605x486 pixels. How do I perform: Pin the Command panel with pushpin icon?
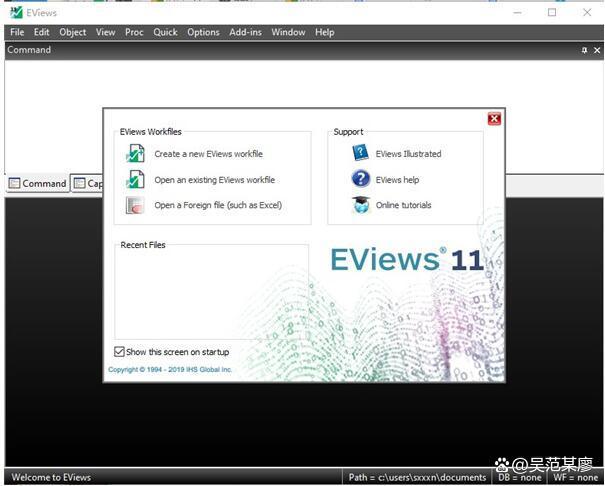click(x=584, y=50)
